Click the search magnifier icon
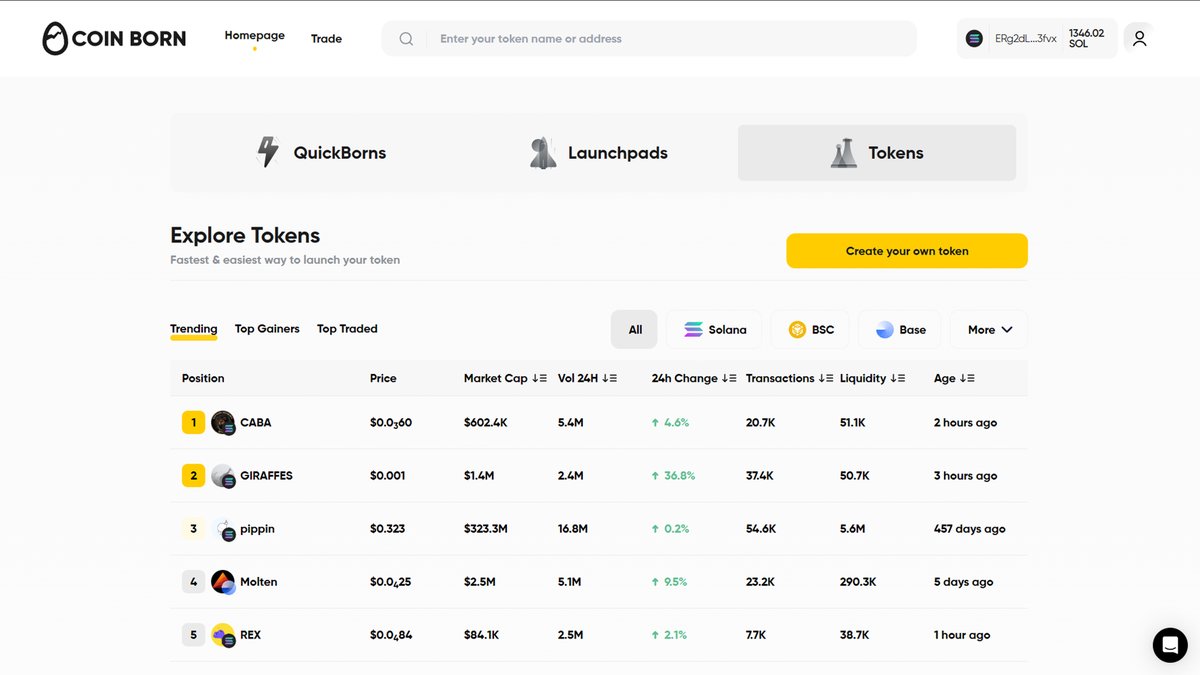 406,38
